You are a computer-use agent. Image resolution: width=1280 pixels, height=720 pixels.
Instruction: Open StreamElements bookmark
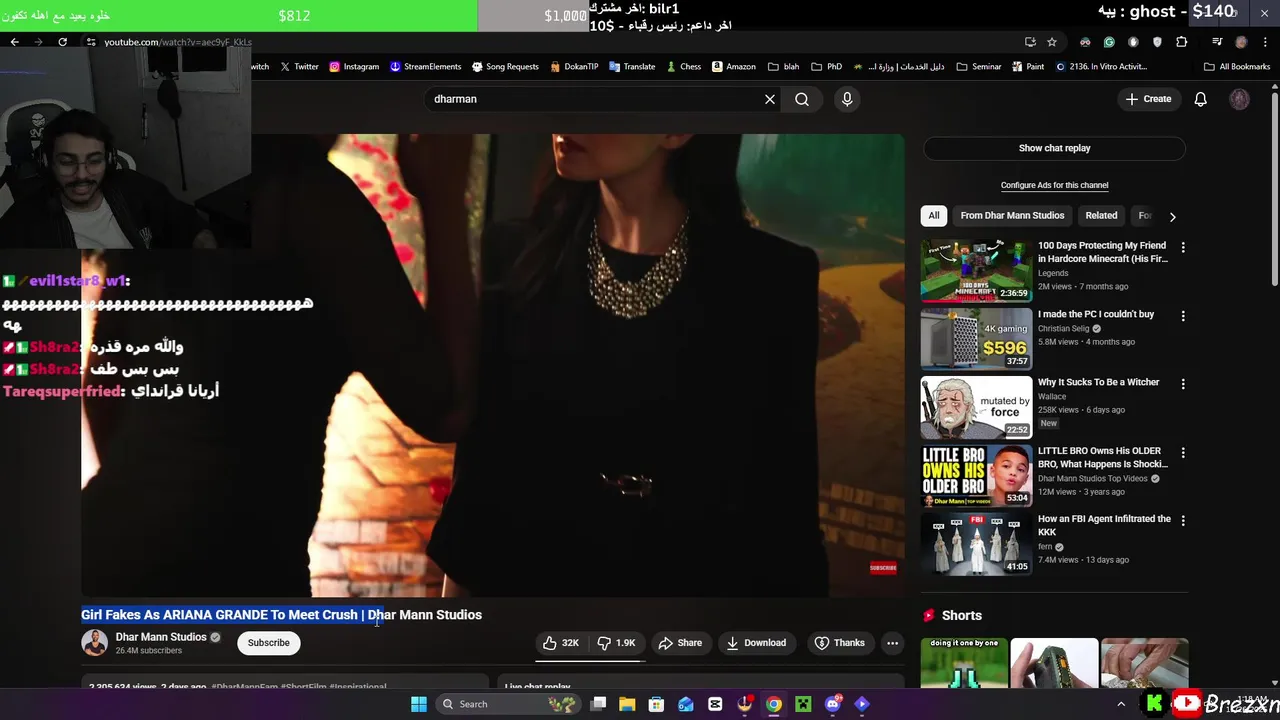point(426,67)
